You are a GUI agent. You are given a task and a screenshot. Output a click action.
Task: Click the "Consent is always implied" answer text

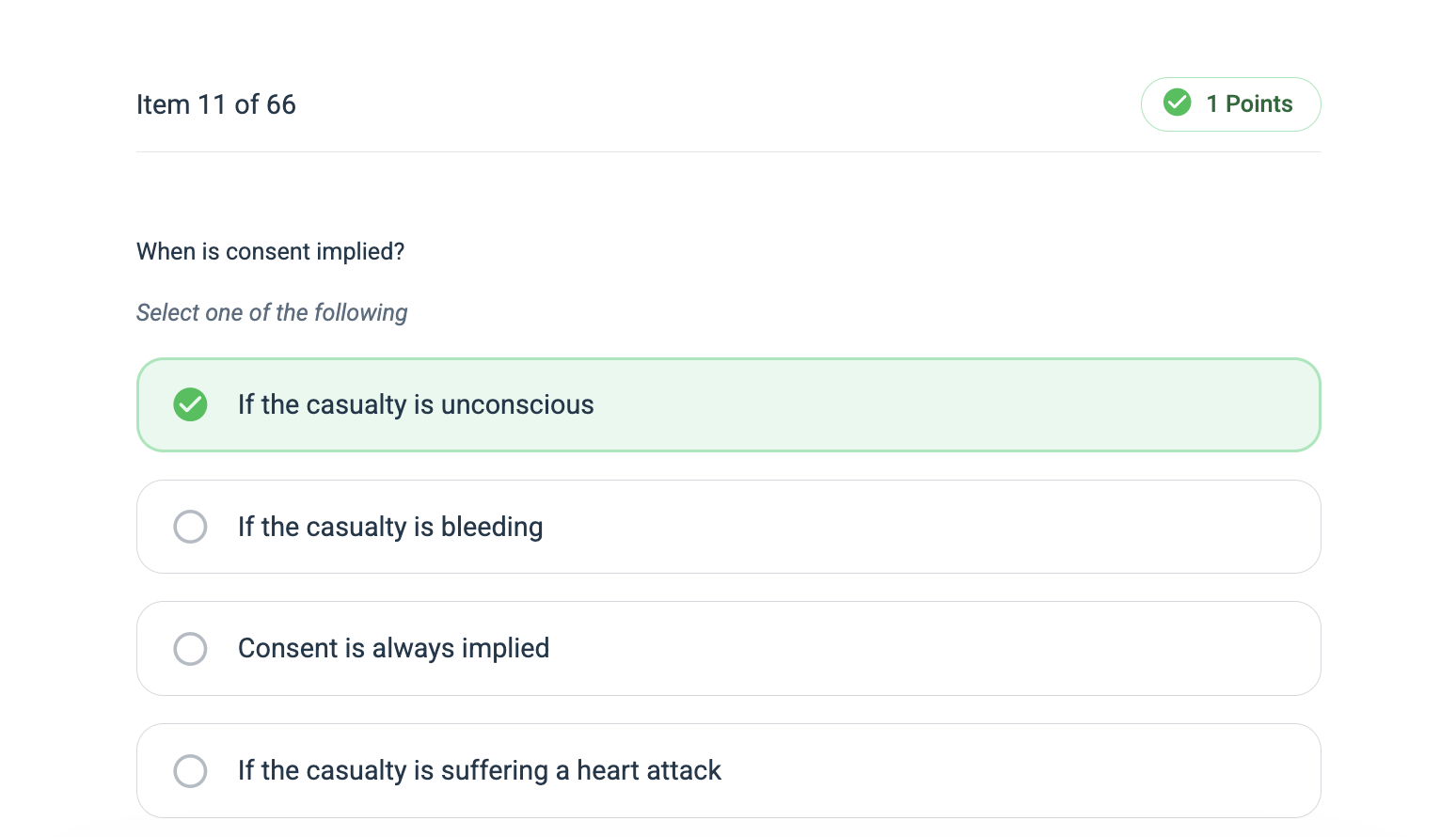(x=393, y=648)
